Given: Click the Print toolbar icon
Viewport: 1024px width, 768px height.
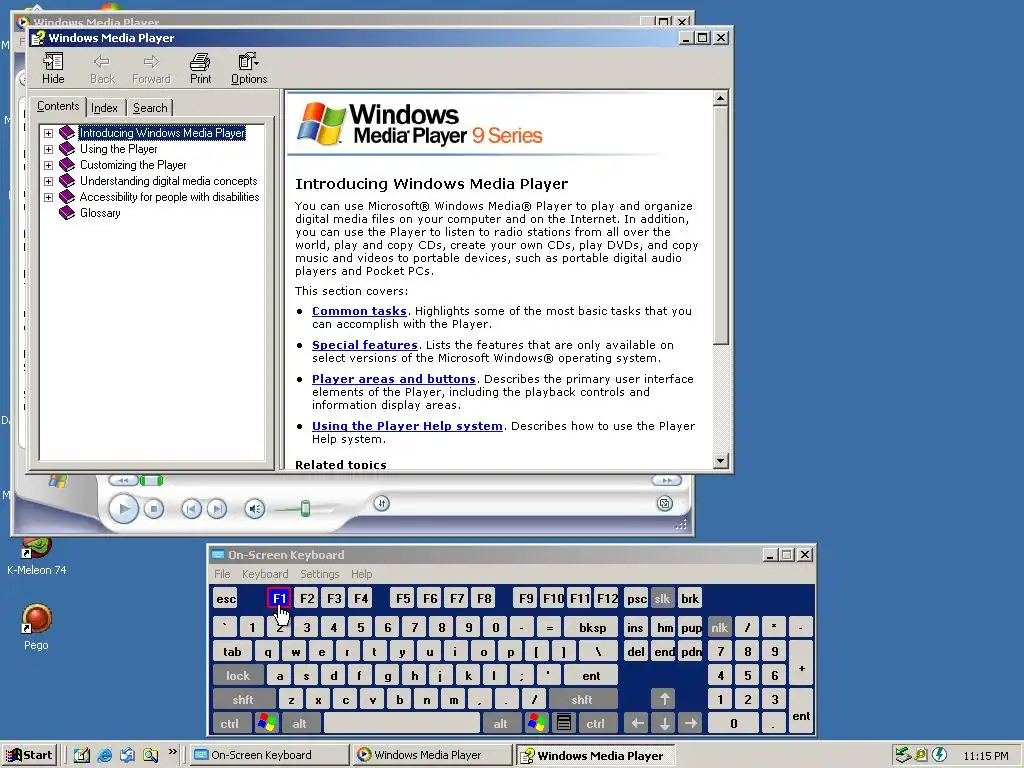Looking at the screenshot, I should pos(200,69).
